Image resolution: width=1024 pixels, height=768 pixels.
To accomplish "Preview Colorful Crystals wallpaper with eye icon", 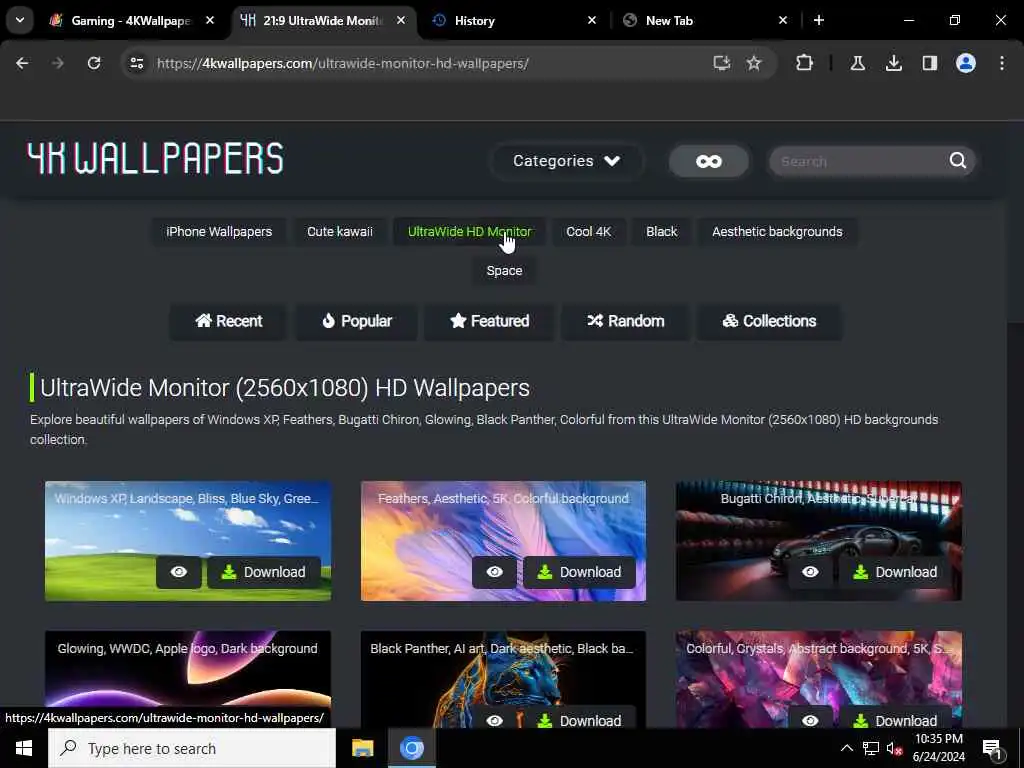I will (810, 718).
